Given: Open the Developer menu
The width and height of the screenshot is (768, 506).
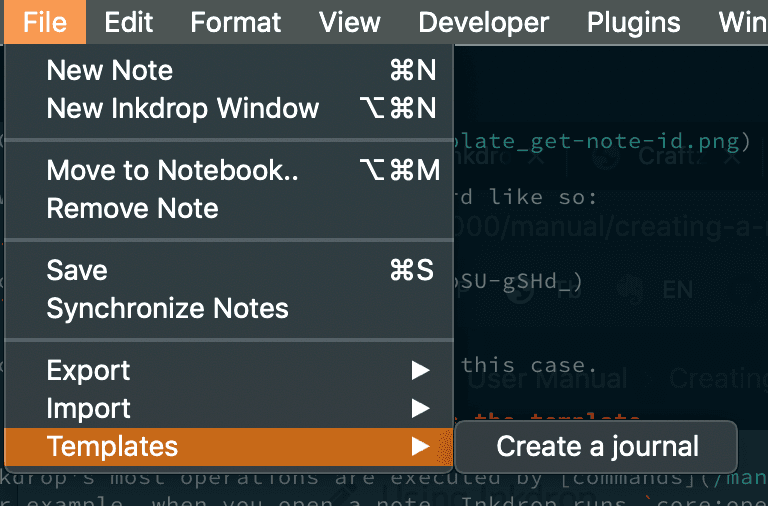Looking at the screenshot, I should (x=483, y=22).
